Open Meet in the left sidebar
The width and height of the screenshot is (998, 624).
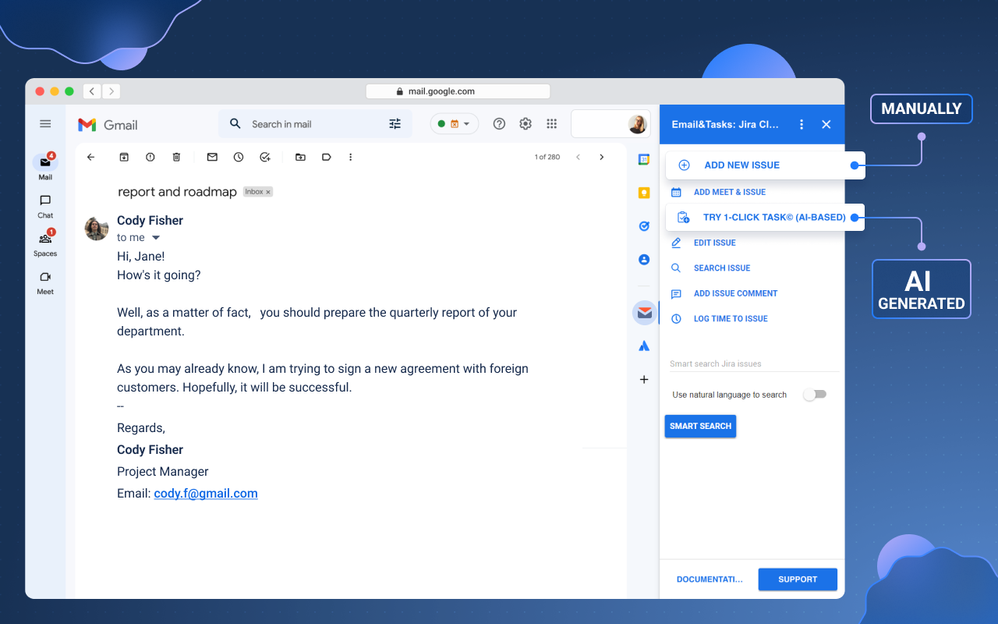45,283
